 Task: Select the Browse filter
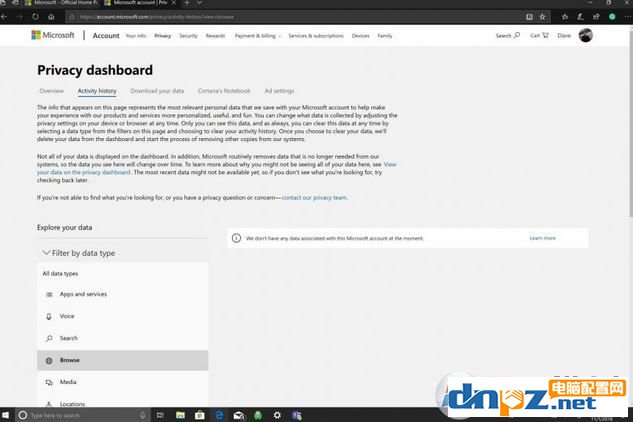tap(122, 361)
